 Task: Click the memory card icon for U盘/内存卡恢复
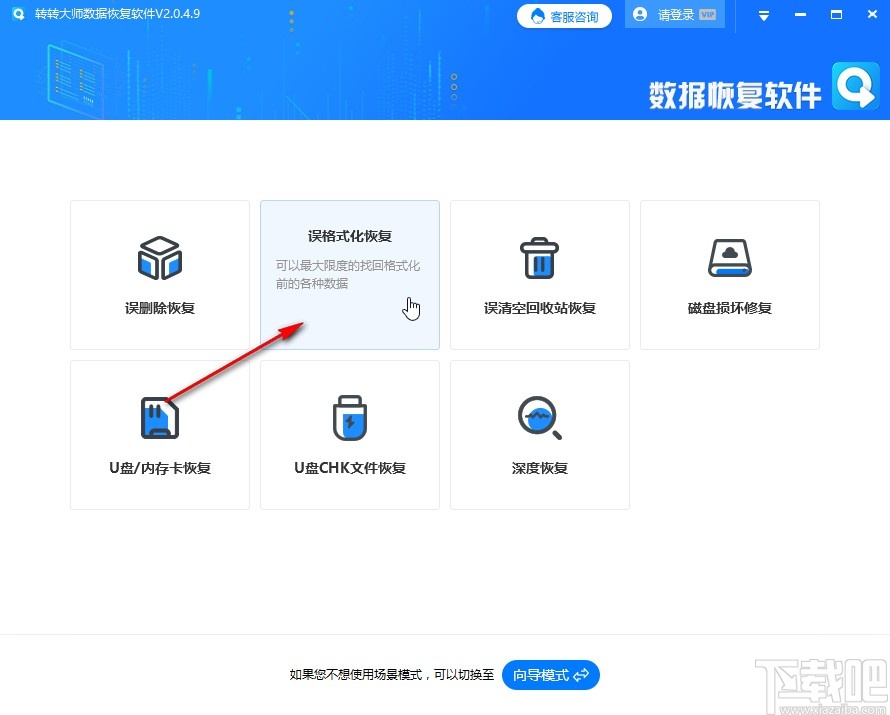coord(159,418)
